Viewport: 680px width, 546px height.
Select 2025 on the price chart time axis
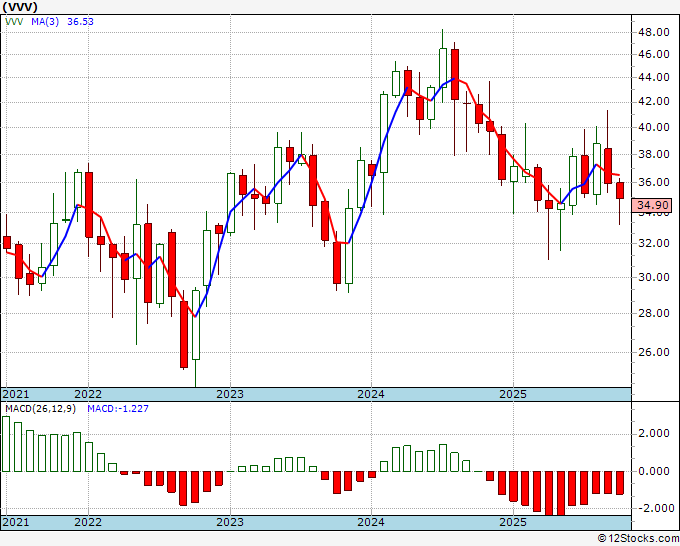[x=513, y=394]
